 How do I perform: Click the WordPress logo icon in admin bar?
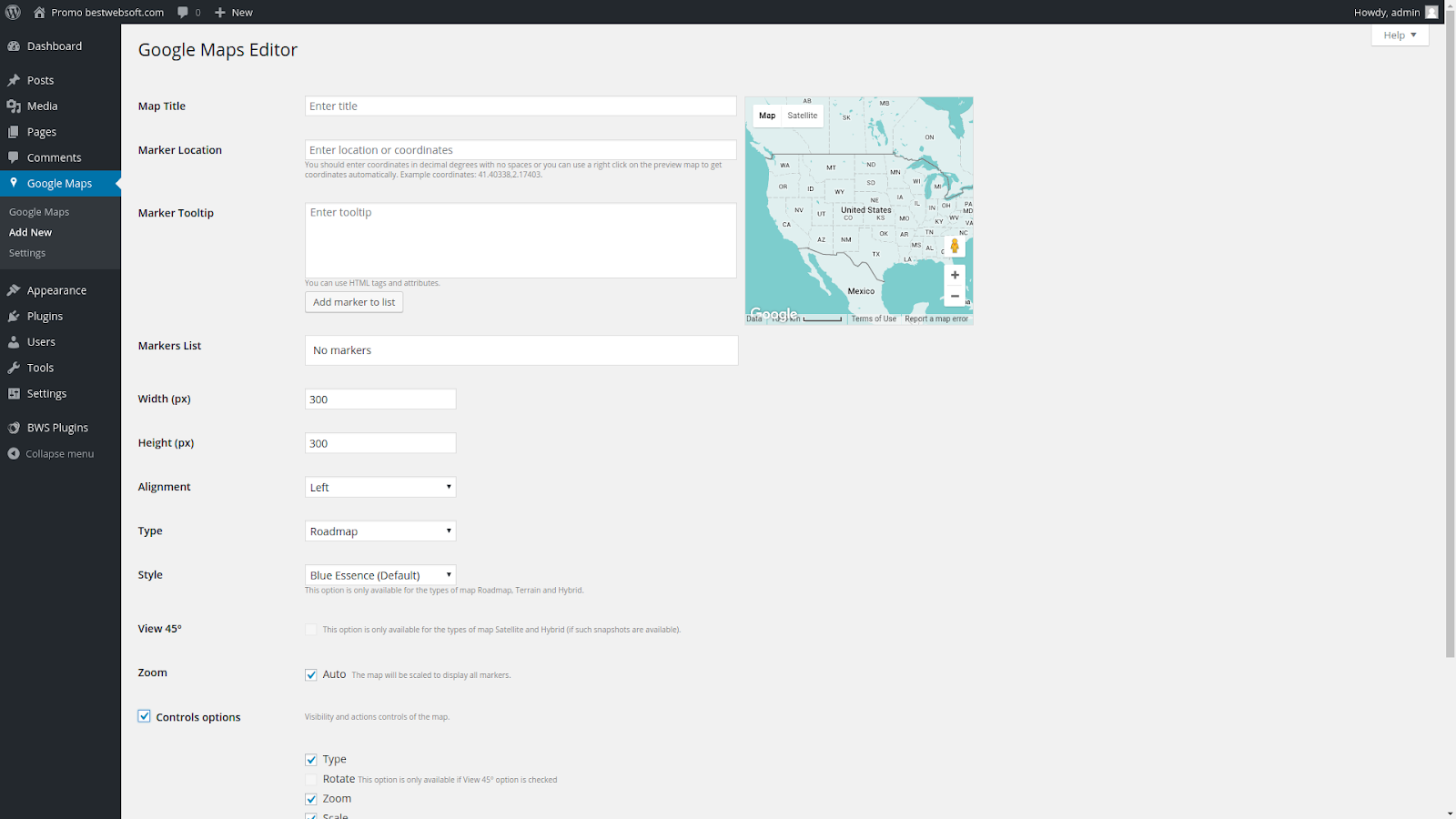click(13, 12)
